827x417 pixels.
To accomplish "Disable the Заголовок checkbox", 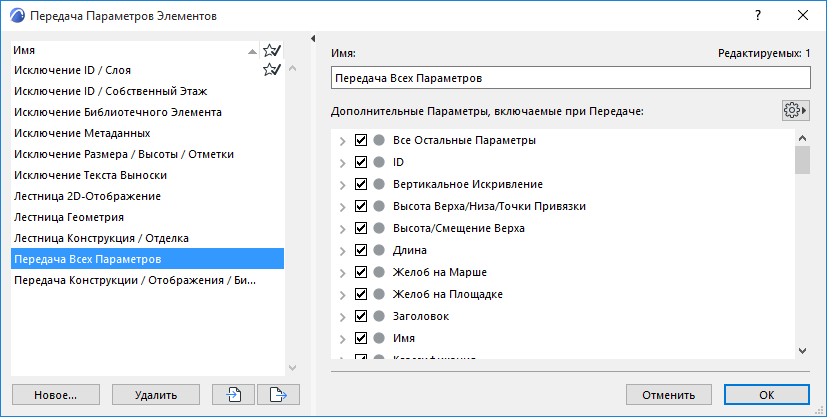I will point(362,316).
